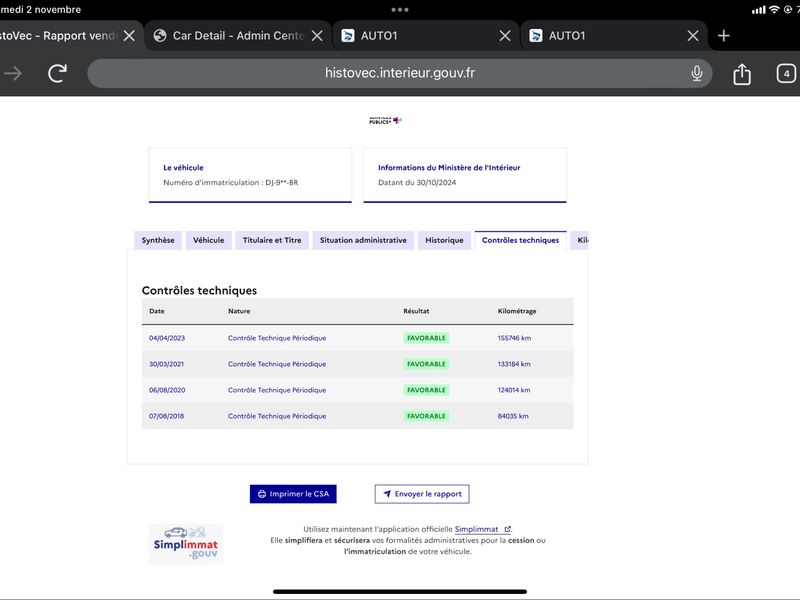The width and height of the screenshot is (800, 600).
Task: Go forward with the arrow icon
Action: 13,73
